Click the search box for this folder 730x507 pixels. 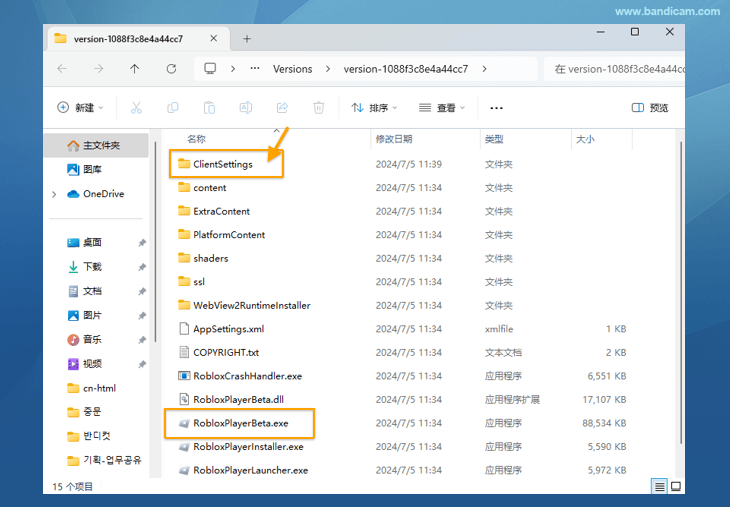[x=615, y=69]
